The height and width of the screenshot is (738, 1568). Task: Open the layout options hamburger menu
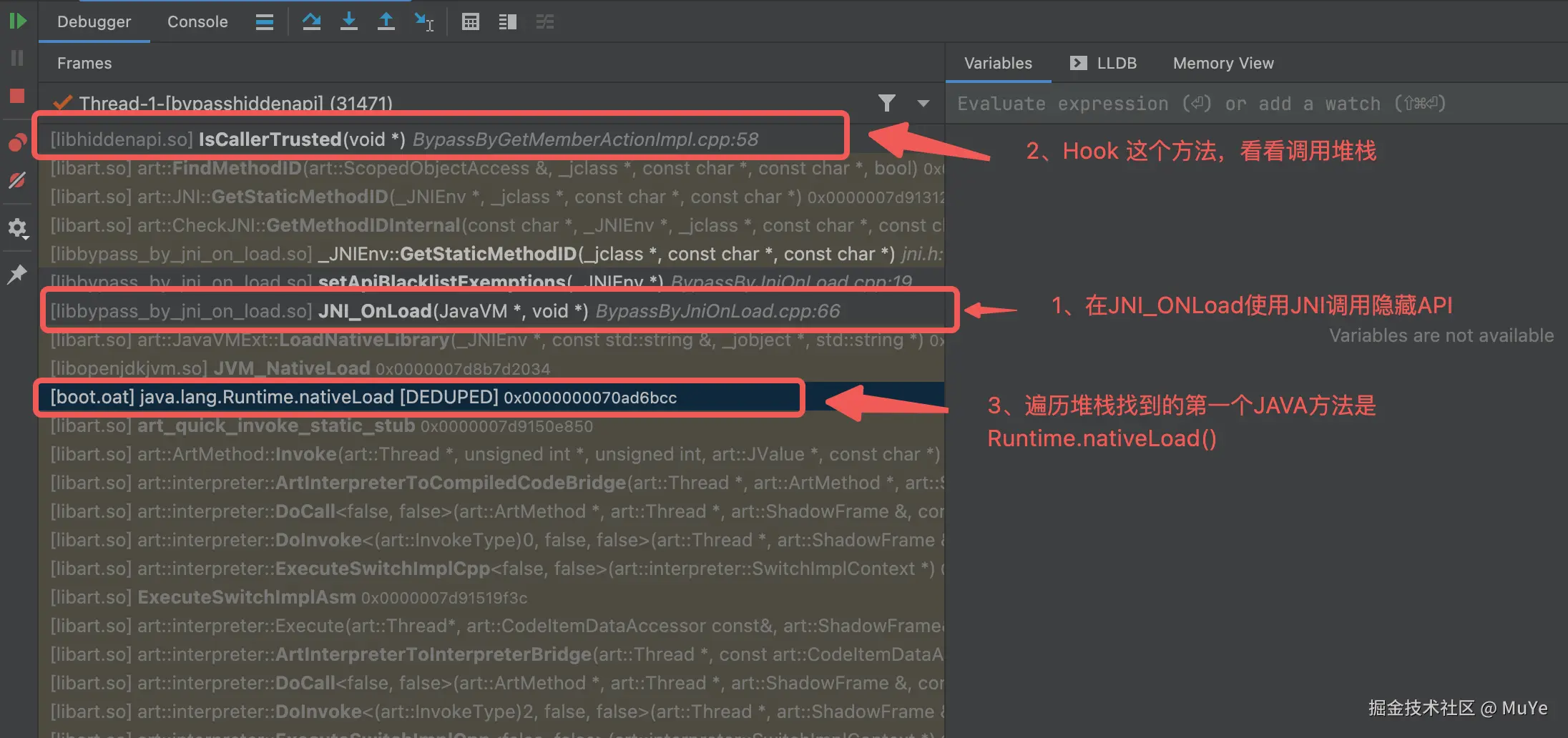[x=264, y=21]
